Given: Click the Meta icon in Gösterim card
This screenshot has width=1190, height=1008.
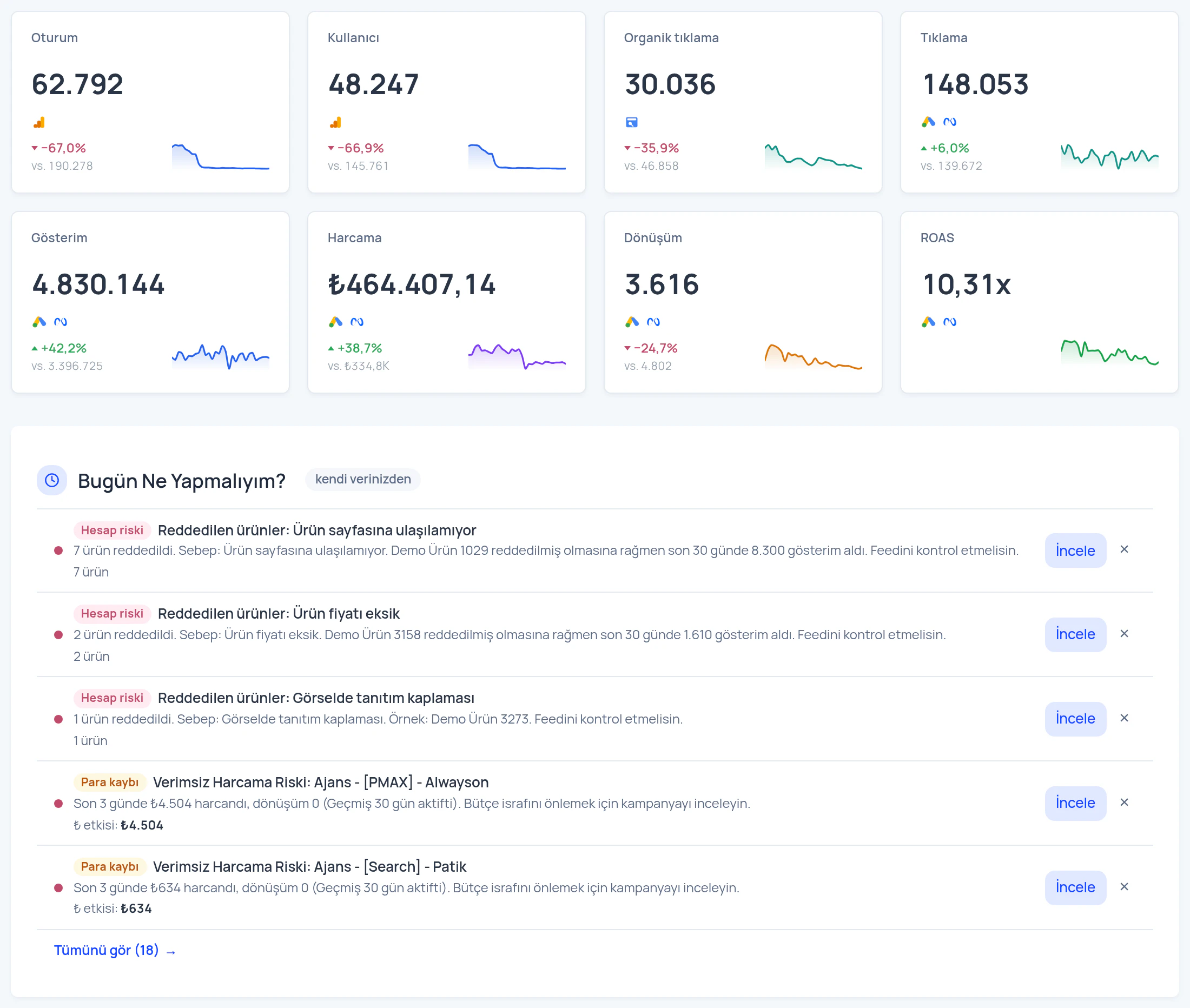Looking at the screenshot, I should (x=61, y=322).
